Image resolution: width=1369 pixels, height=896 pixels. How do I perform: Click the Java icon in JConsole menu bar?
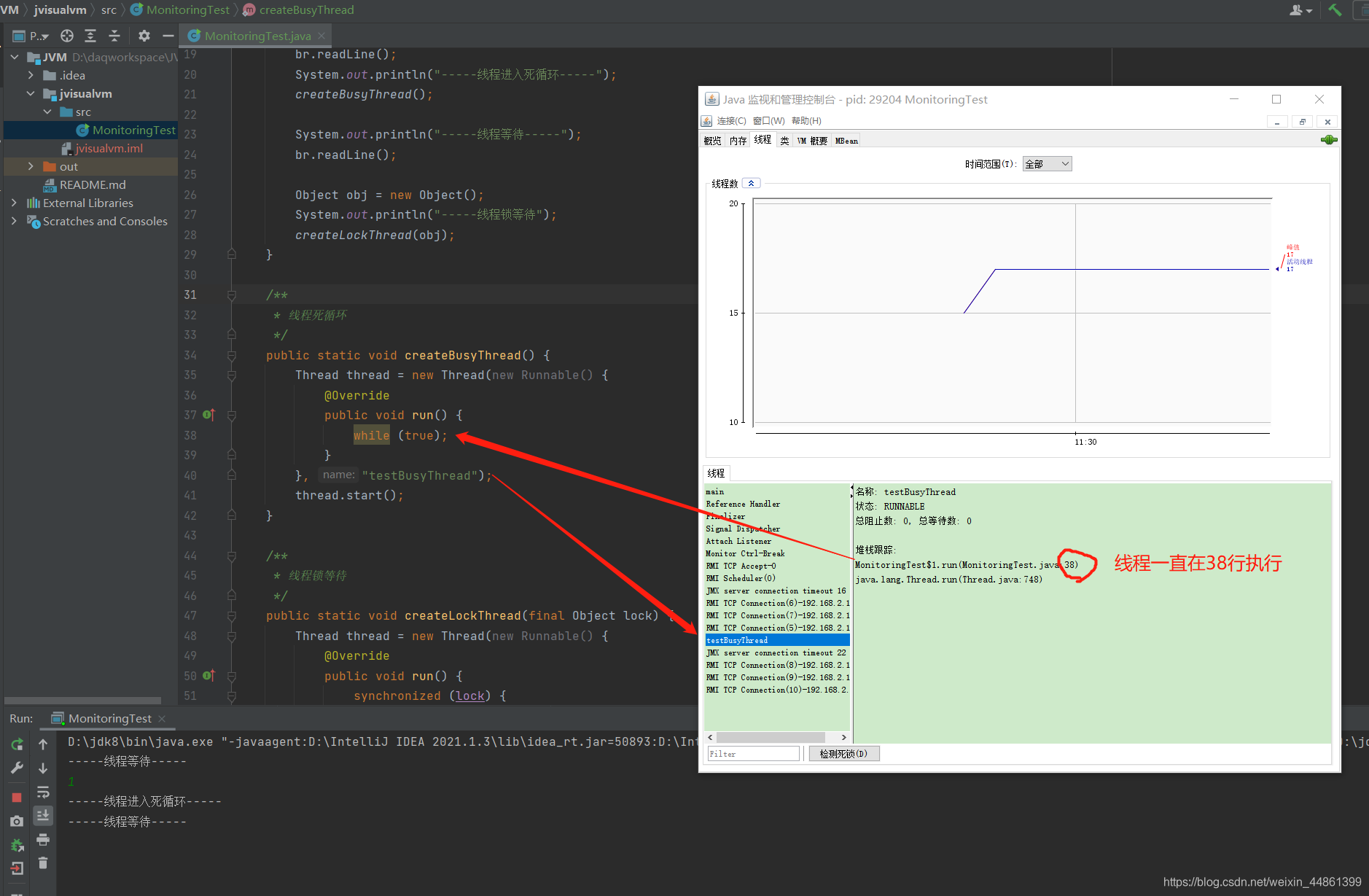click(x=706, y=121)
